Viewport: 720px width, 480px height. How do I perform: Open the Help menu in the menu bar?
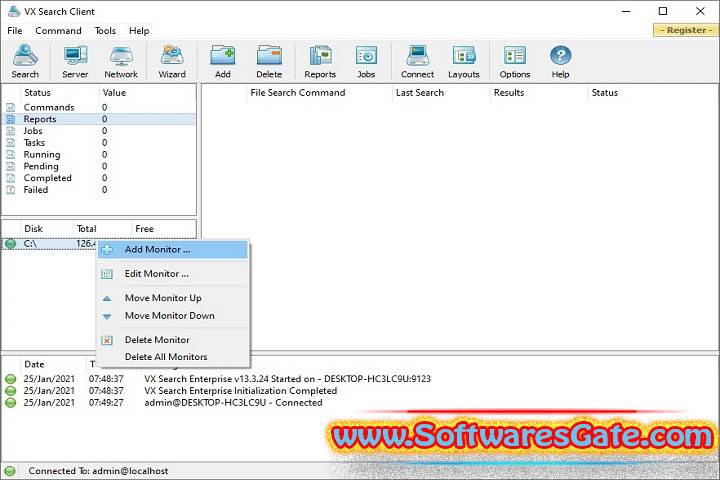[x=139, y=31]
